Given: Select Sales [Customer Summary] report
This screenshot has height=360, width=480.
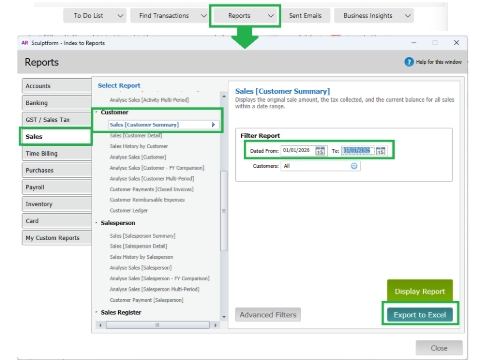Looking at the screenshot, I should 163,125.
